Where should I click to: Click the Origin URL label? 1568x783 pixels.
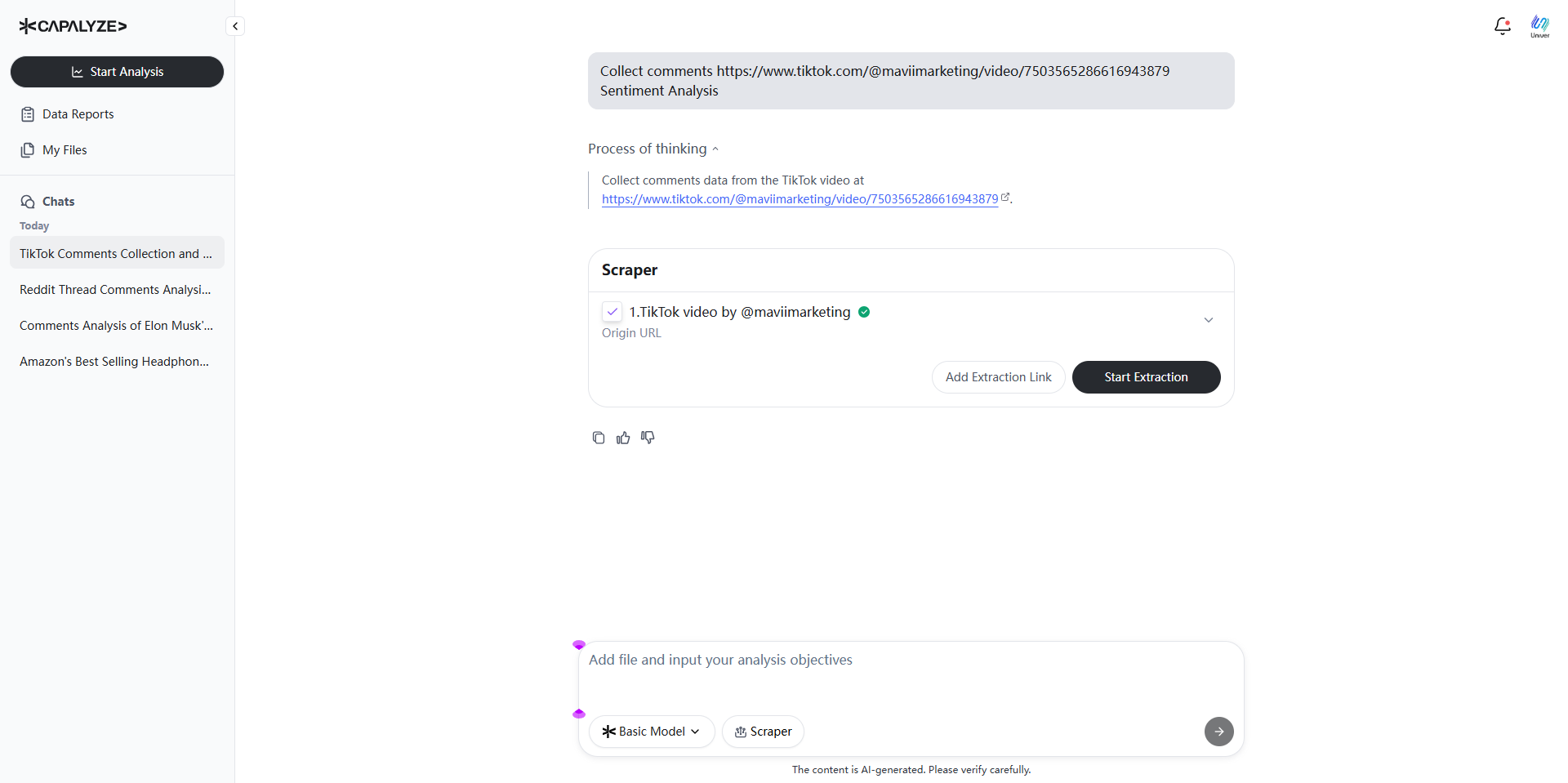point(631,333)
